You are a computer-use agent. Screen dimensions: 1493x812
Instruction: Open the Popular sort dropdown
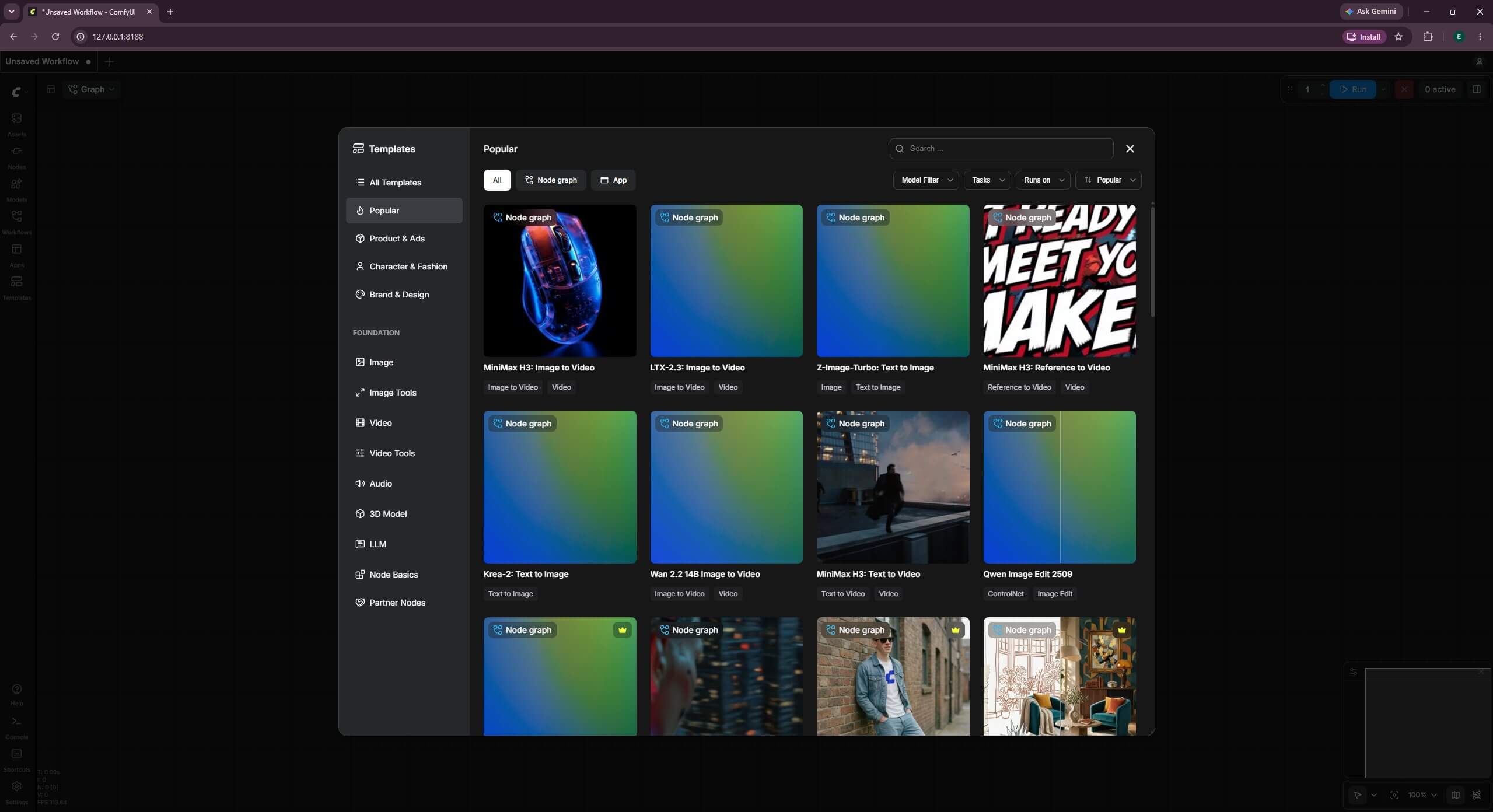click(1109, 180)
